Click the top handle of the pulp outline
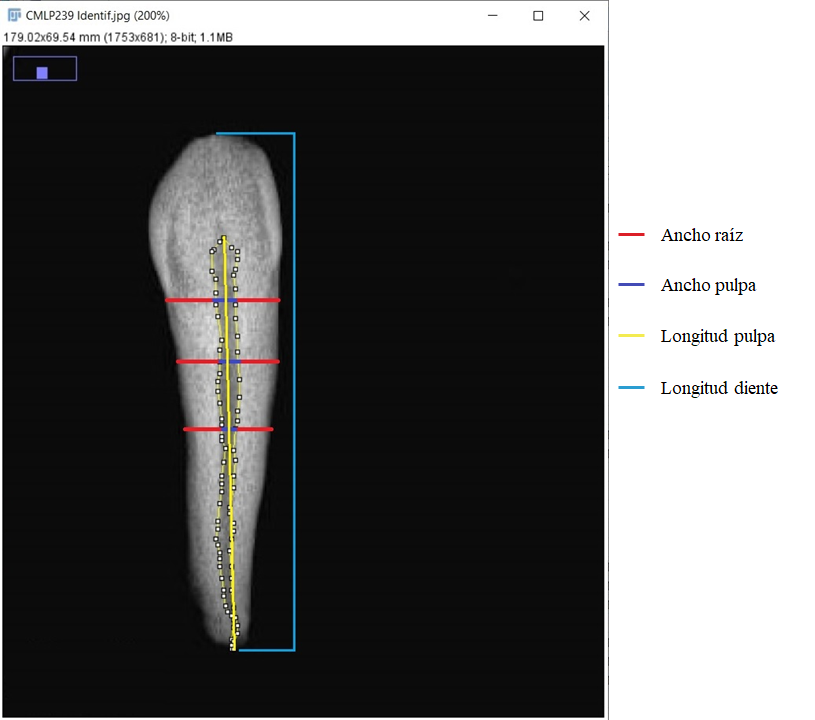Screen dimensions: 815x720 (x=222, y=238)
